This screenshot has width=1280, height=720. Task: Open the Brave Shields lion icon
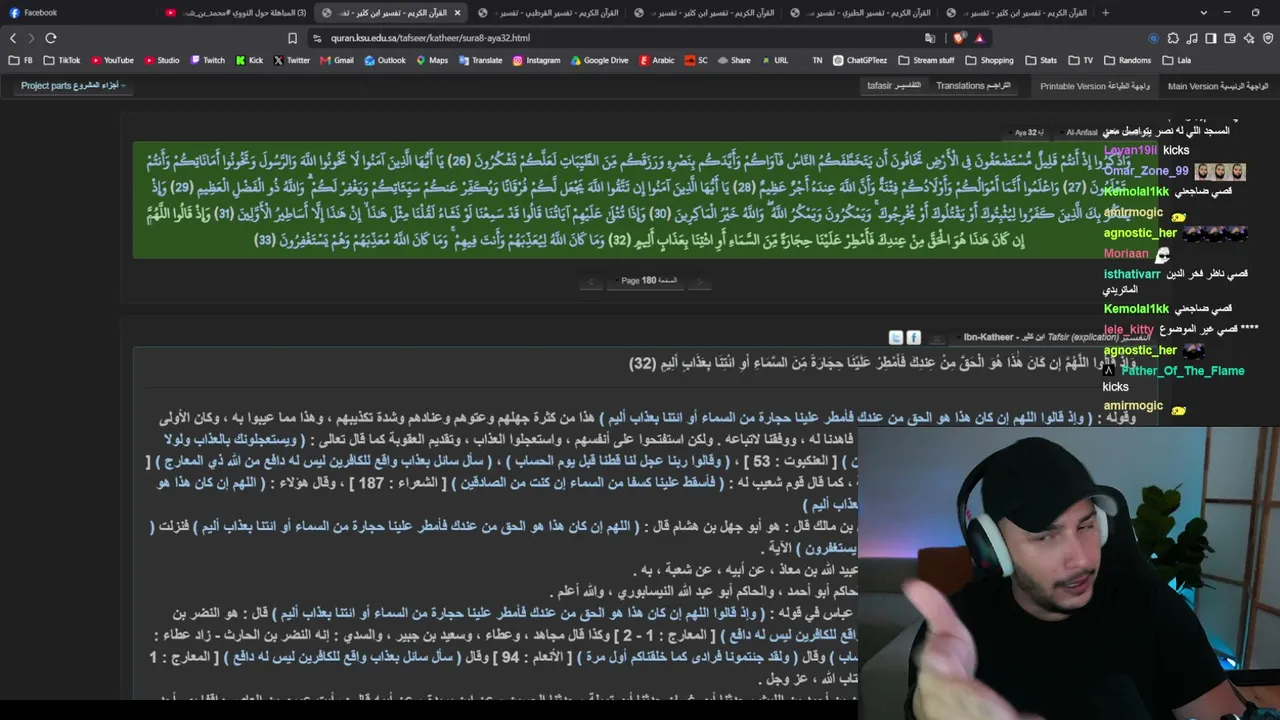959,38
